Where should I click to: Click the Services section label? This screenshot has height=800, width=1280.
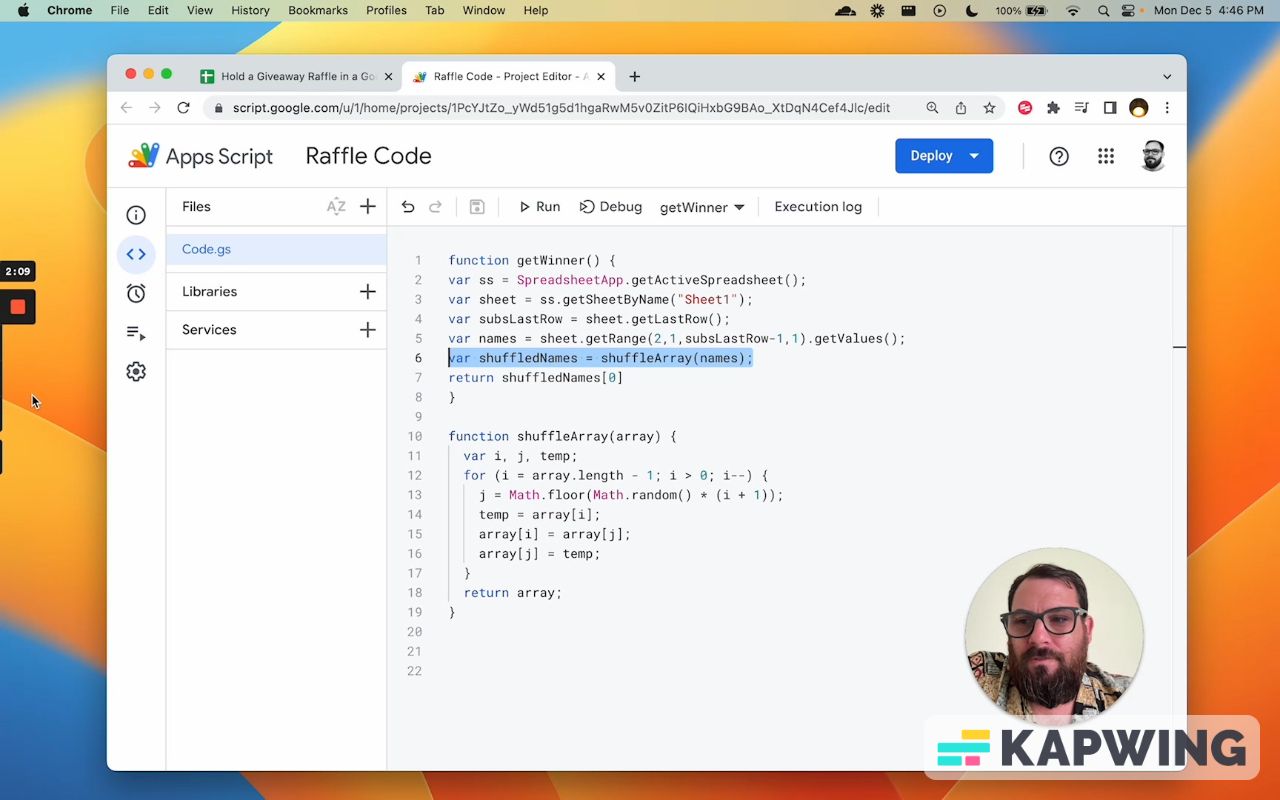[209, 330]
